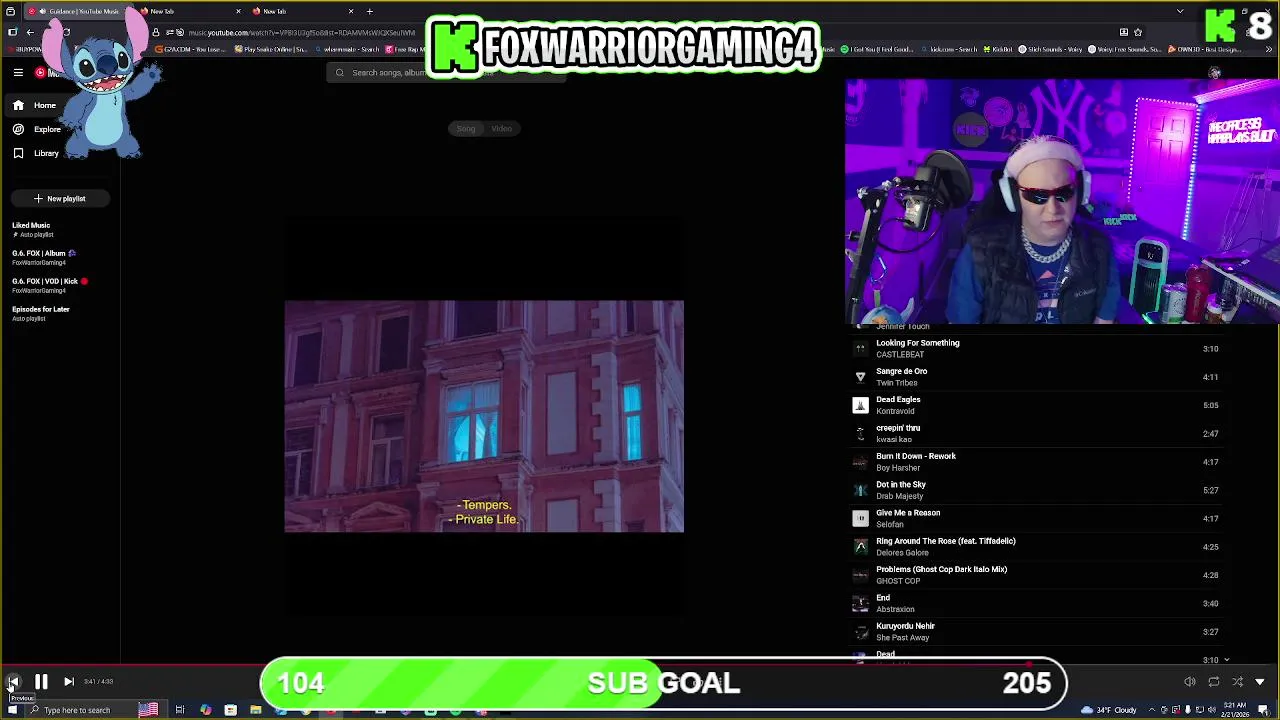This screenshot has width=1280, height=720.
Task: Open G.6. FOX | Album playlist
Action: tap(45, 257)
